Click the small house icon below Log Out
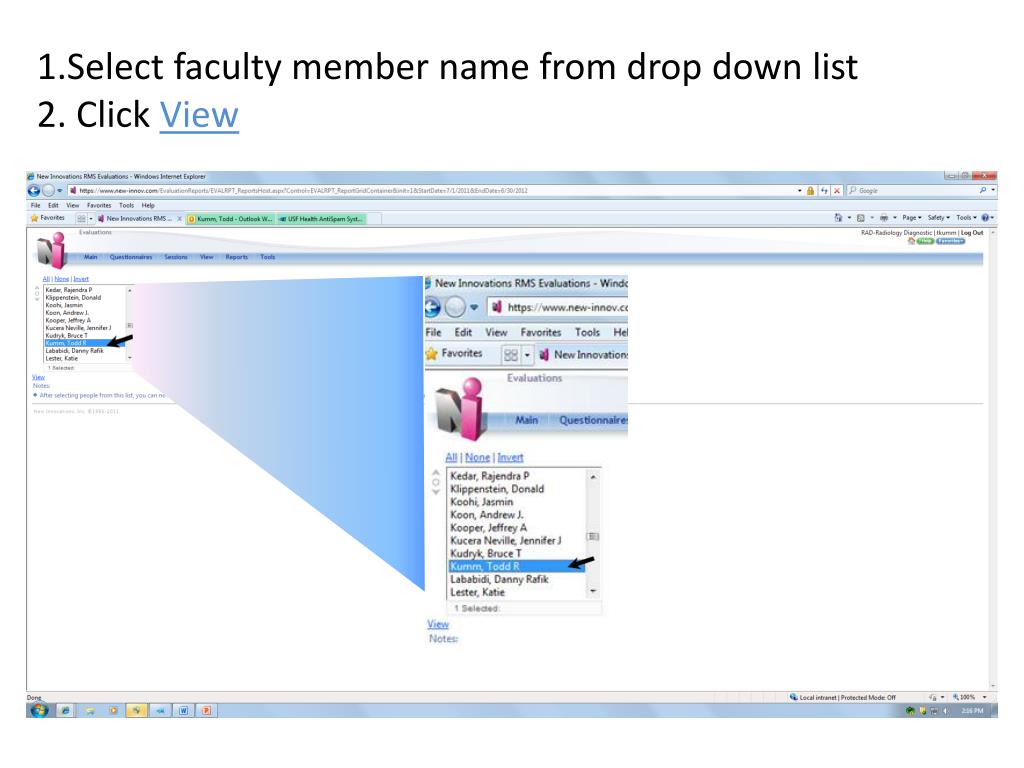Viewport: 1024px width, 768px height. (x=911, y=241)
